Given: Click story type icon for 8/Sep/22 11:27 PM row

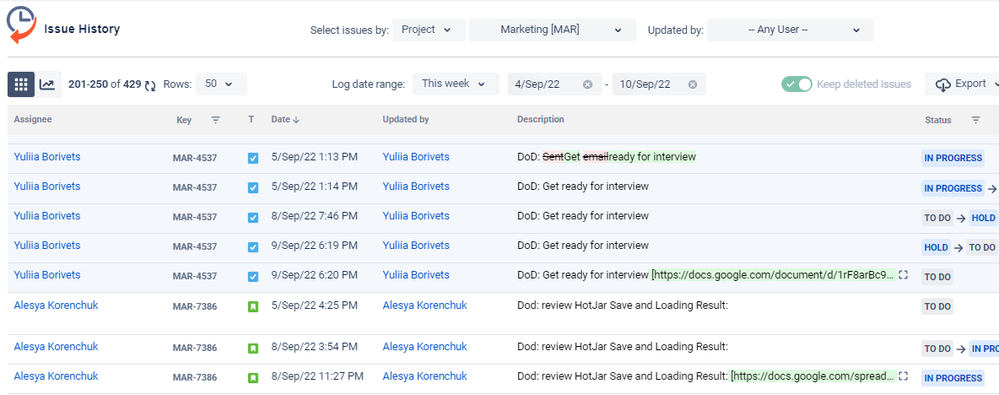Looking at the screenshot, I should (x=253, y=378).
